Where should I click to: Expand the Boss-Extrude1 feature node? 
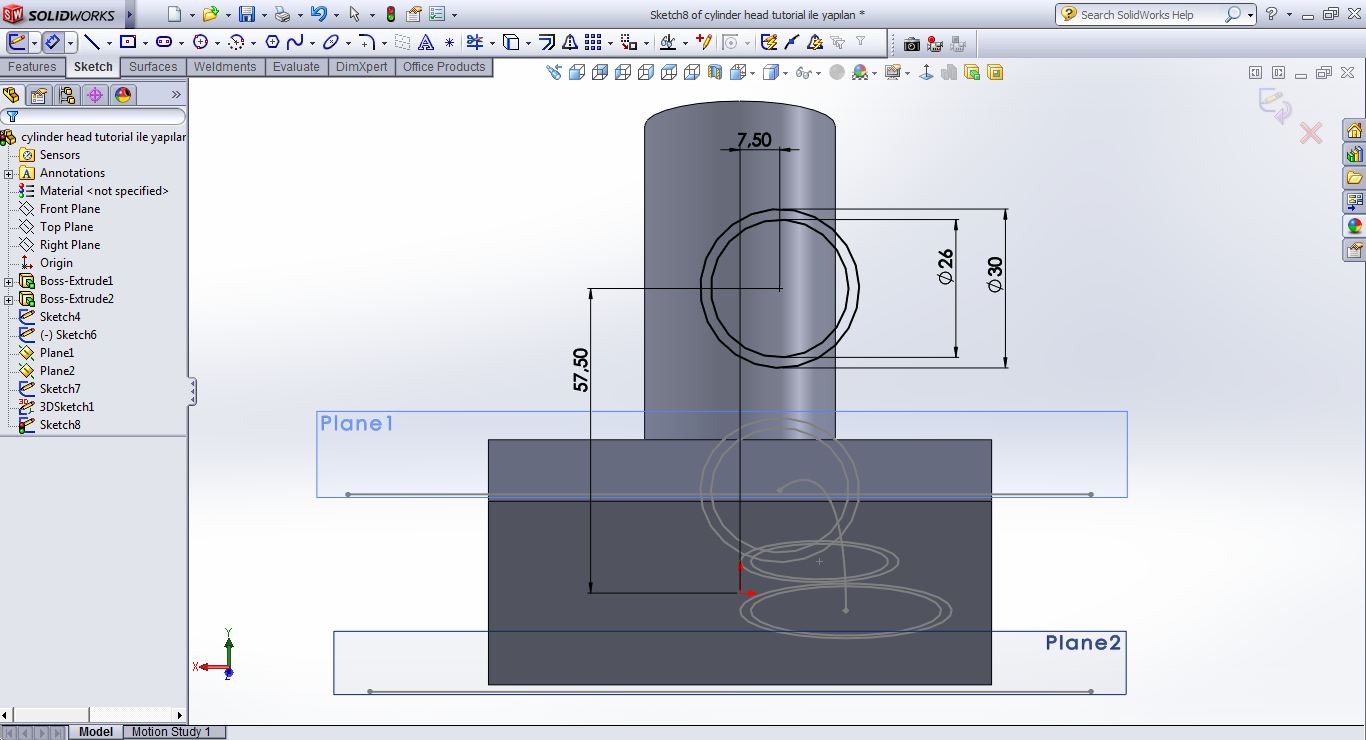coord(9,281)
